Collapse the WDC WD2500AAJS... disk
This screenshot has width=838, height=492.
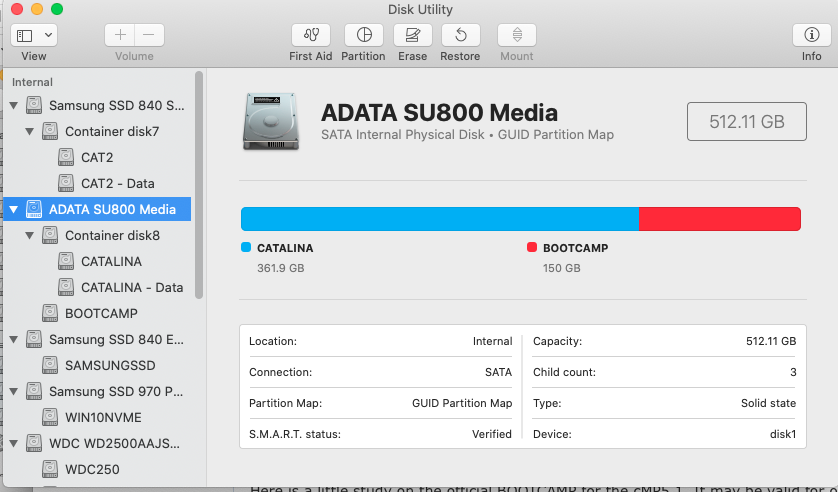(14, 443)
